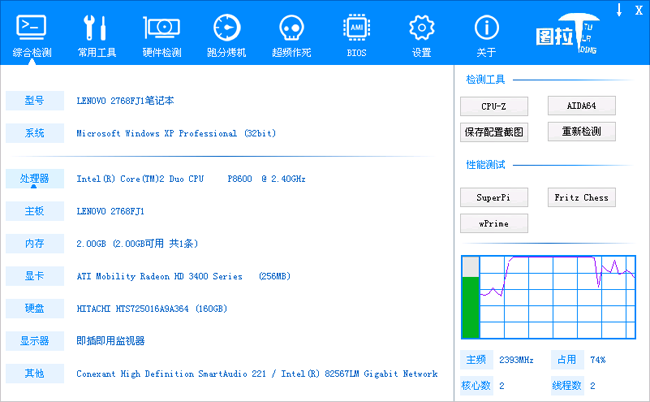Click the green CPU usage bar
The height and width of the screenshot is (402, 650).
(471, 307)
